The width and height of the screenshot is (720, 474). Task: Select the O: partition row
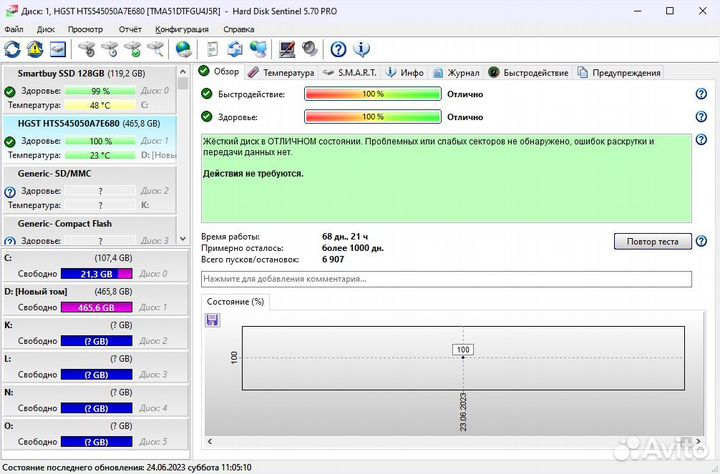coord(96,434)
